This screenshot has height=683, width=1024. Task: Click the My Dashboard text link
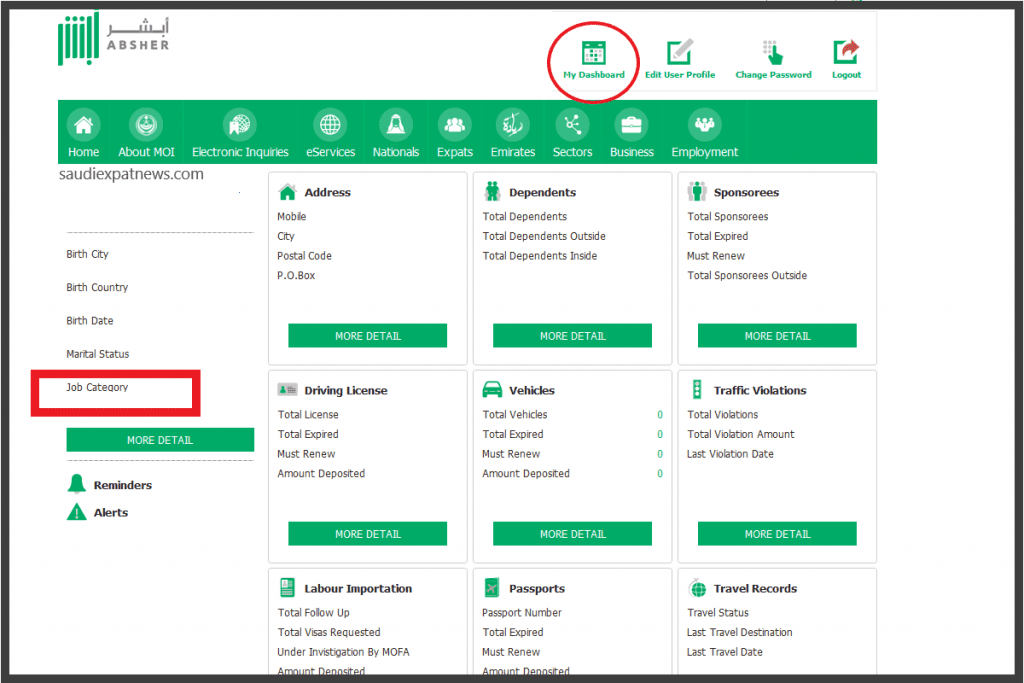[594, 75]
